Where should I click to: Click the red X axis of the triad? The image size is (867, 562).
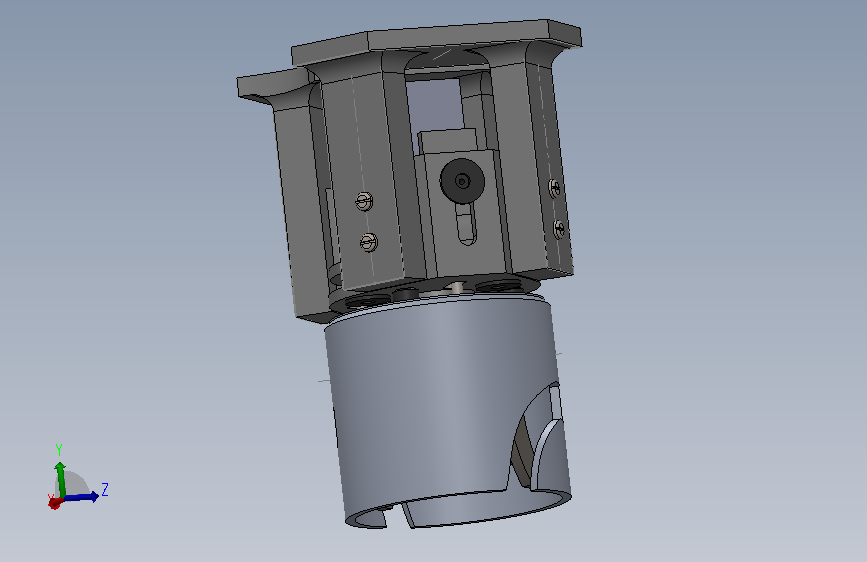click(54, 503)
